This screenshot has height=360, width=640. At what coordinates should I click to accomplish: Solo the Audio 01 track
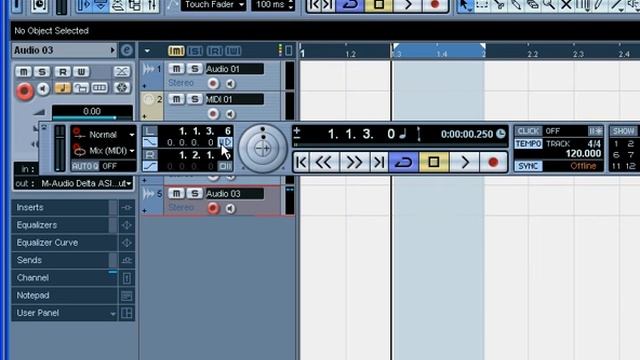click(x=195, y=69)
